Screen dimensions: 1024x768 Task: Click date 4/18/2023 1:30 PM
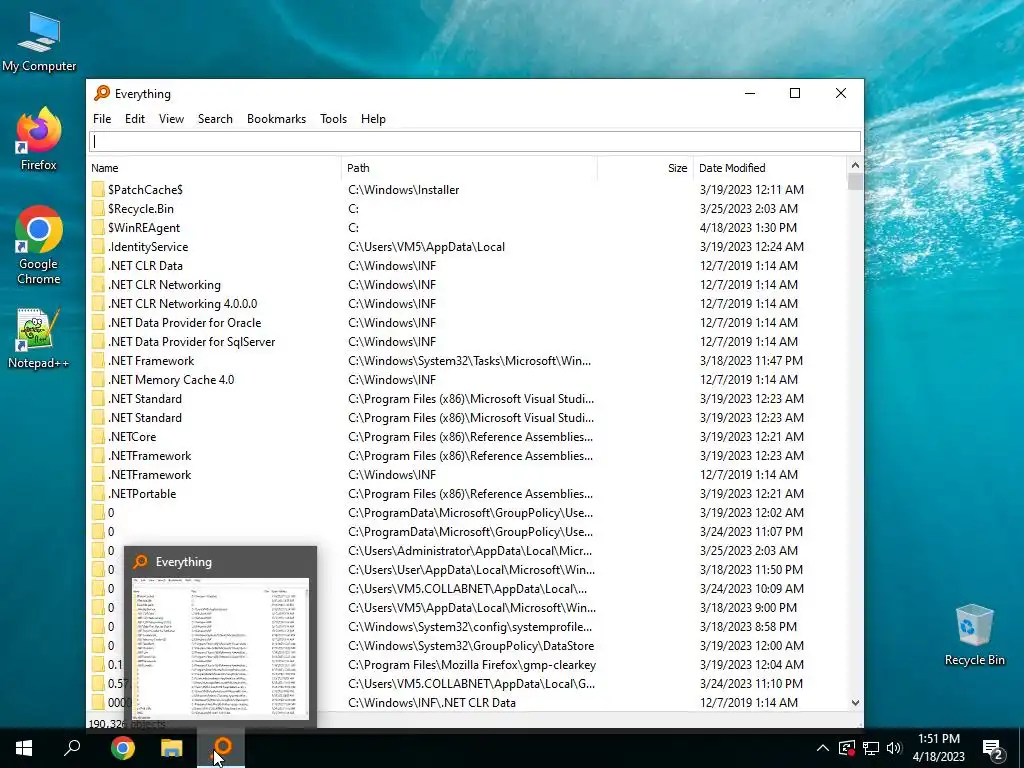pos(748,228)
